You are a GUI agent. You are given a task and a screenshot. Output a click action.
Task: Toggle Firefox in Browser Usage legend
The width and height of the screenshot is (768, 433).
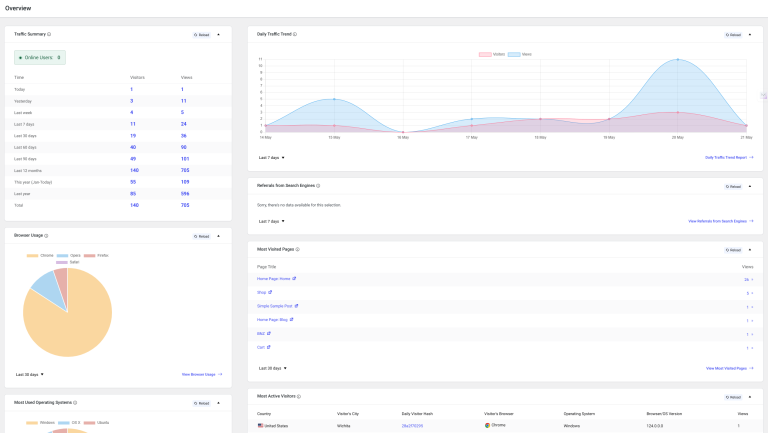(96, 256)
